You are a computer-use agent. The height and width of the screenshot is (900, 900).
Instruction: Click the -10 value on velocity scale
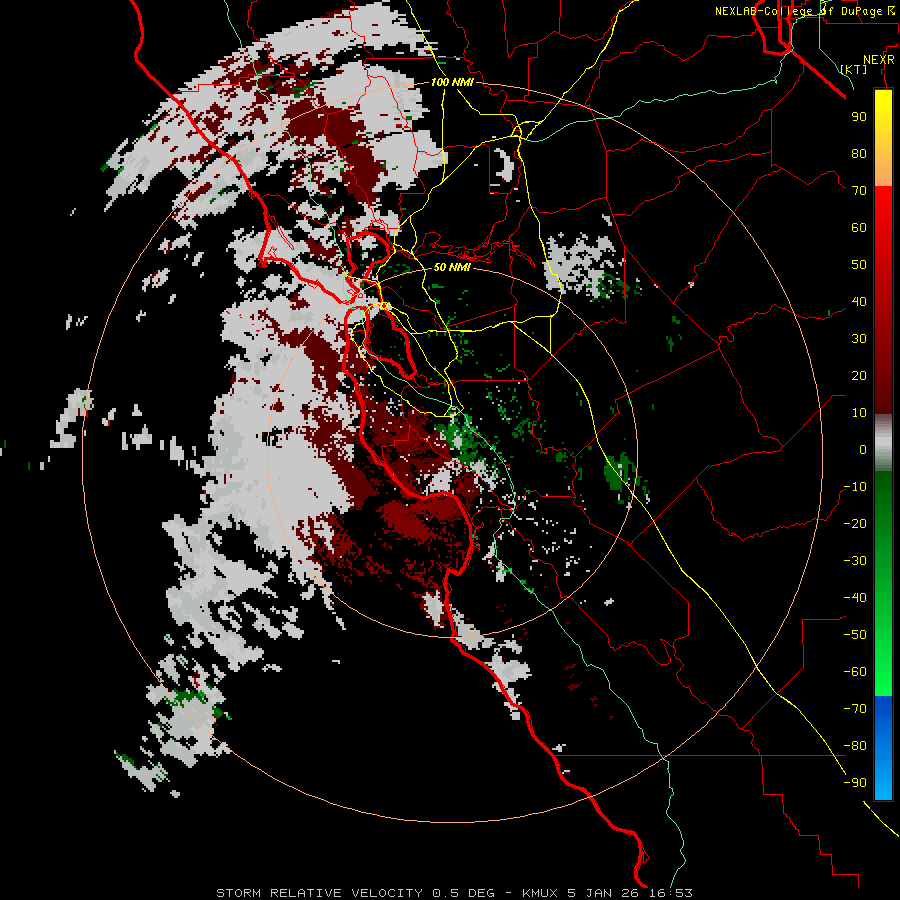coord(855,487)
